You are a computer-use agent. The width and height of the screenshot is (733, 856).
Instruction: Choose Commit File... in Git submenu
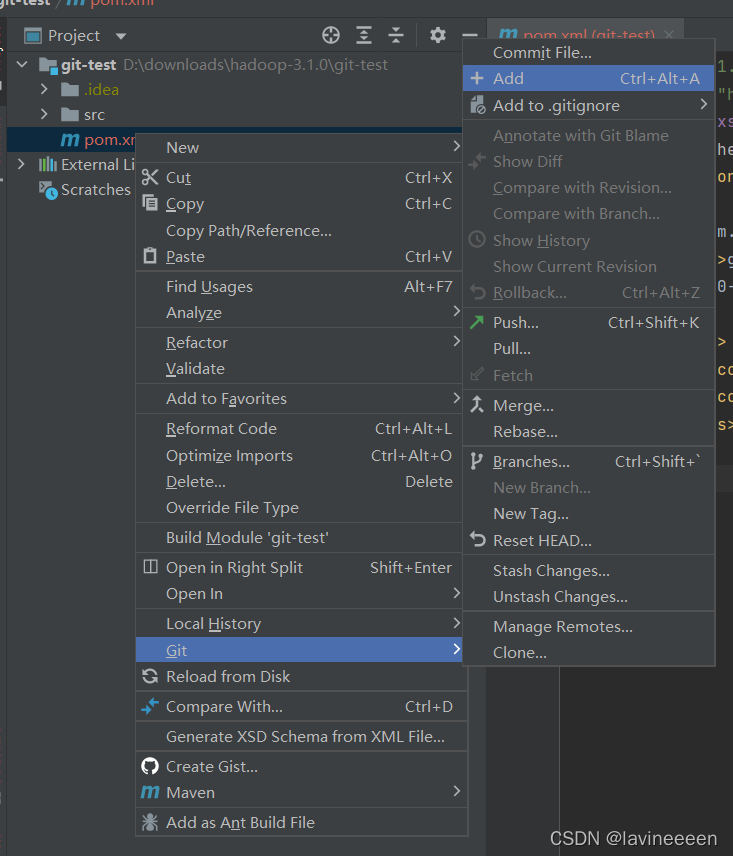588,53
